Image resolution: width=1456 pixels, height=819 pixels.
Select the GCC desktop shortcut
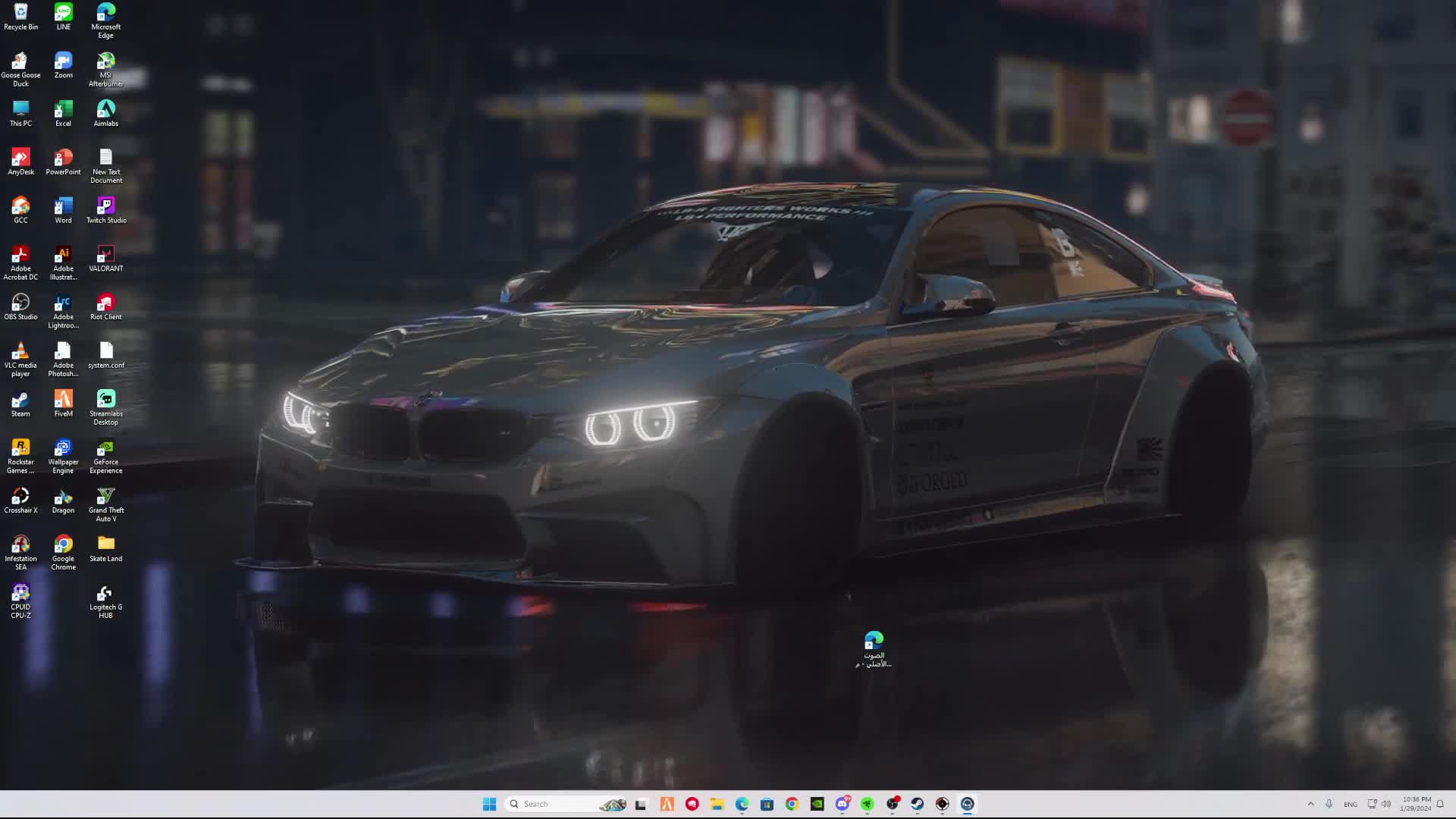point(20,211)
